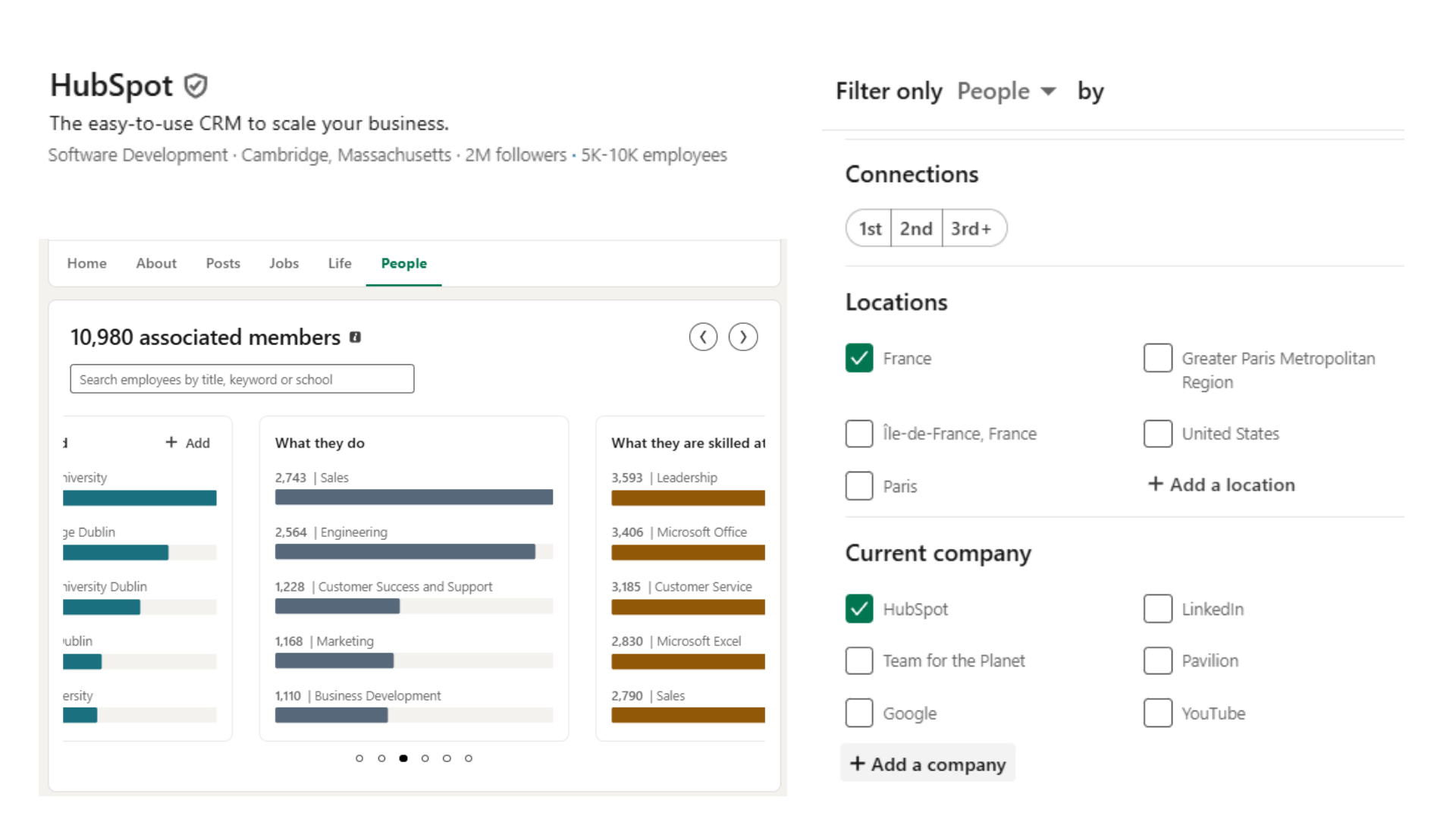
Task: Click the 5K-10K employees text
Action: [654, 155]
